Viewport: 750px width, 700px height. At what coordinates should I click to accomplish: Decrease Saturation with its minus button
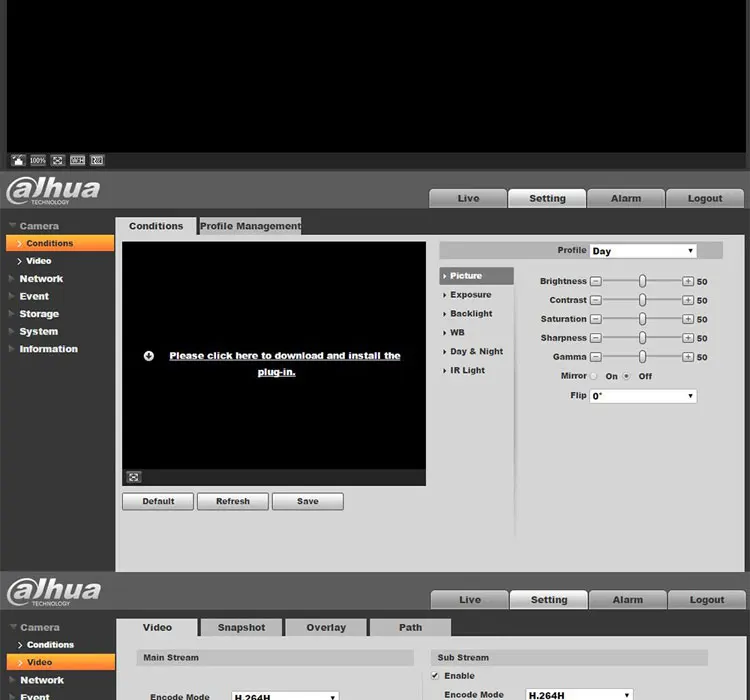(x=596, y=319)
